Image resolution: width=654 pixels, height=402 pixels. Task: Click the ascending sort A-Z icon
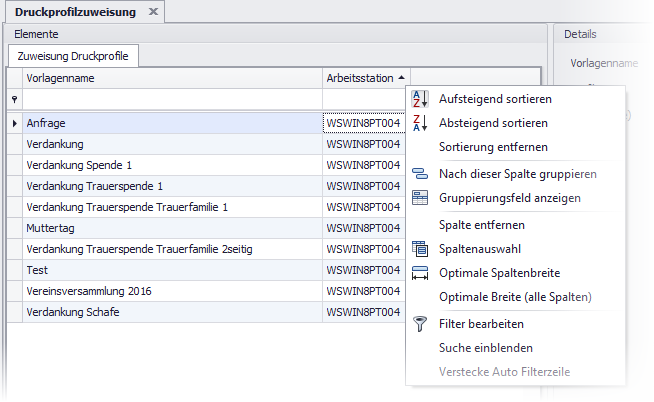421,99
